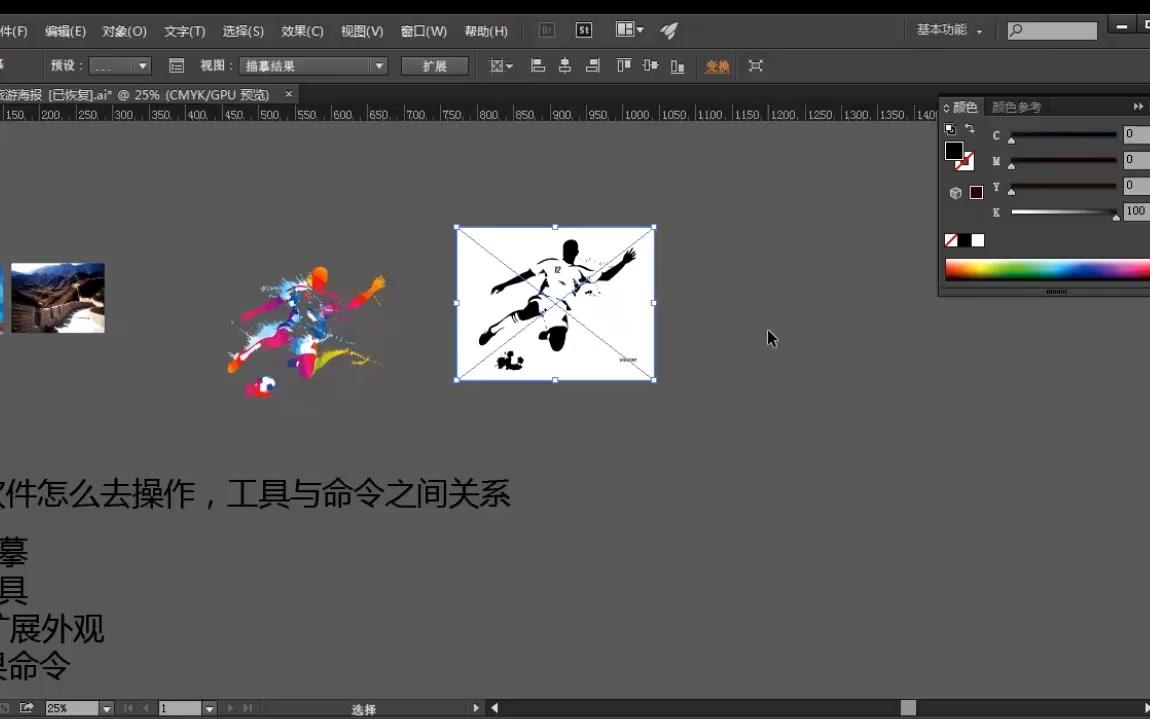Click the share/rocket icon in application bar
The height and width of the screenshot is (719, 1150).
tap(668, 31)
